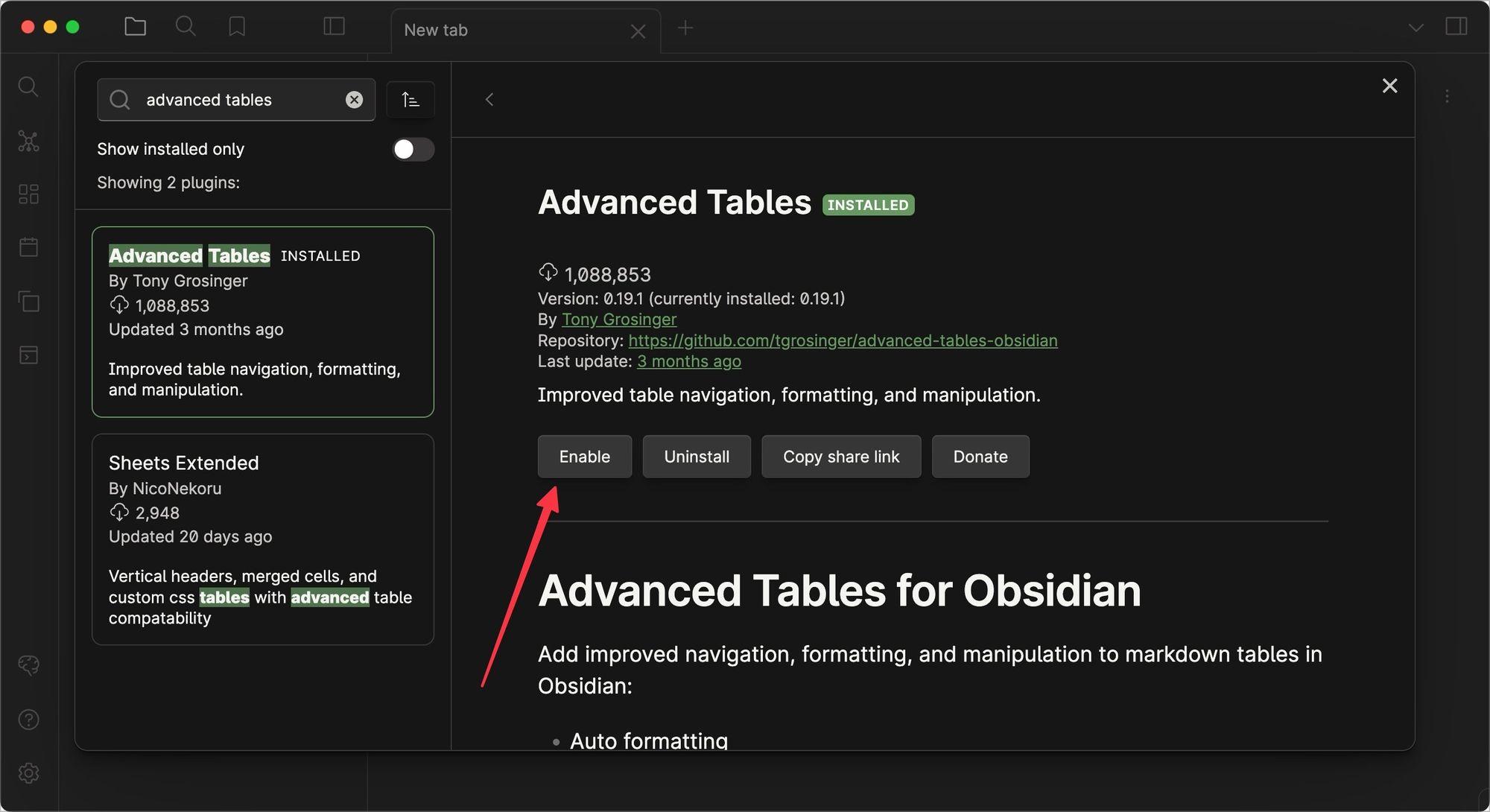Enable the Advanced Tables plugin
The width and height of the screenshot is (1490, 812).
(585, 456)
